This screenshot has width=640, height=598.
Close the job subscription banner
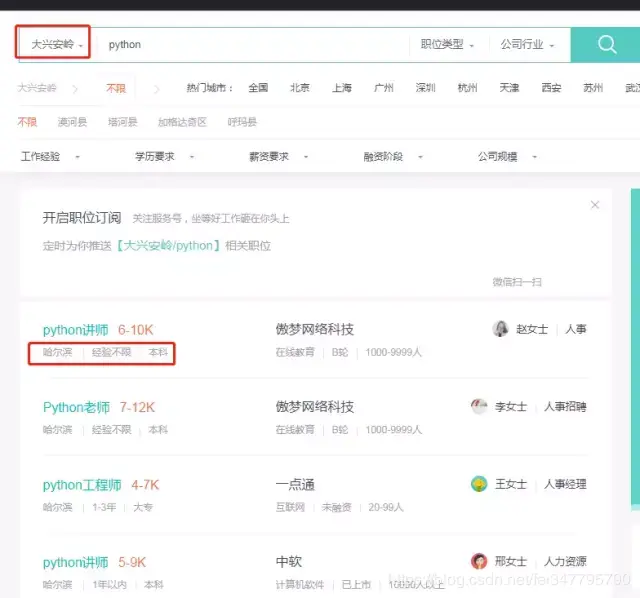(x=595, y=205)
